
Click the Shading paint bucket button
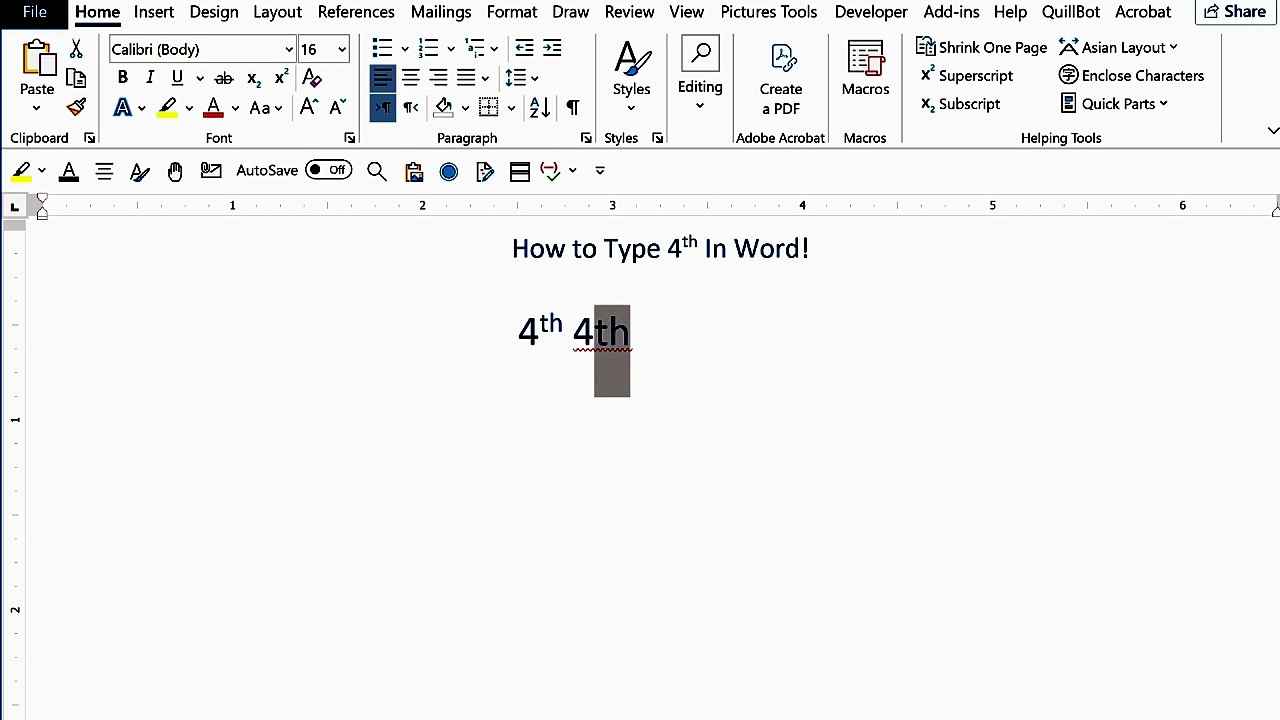pos(444,107)
